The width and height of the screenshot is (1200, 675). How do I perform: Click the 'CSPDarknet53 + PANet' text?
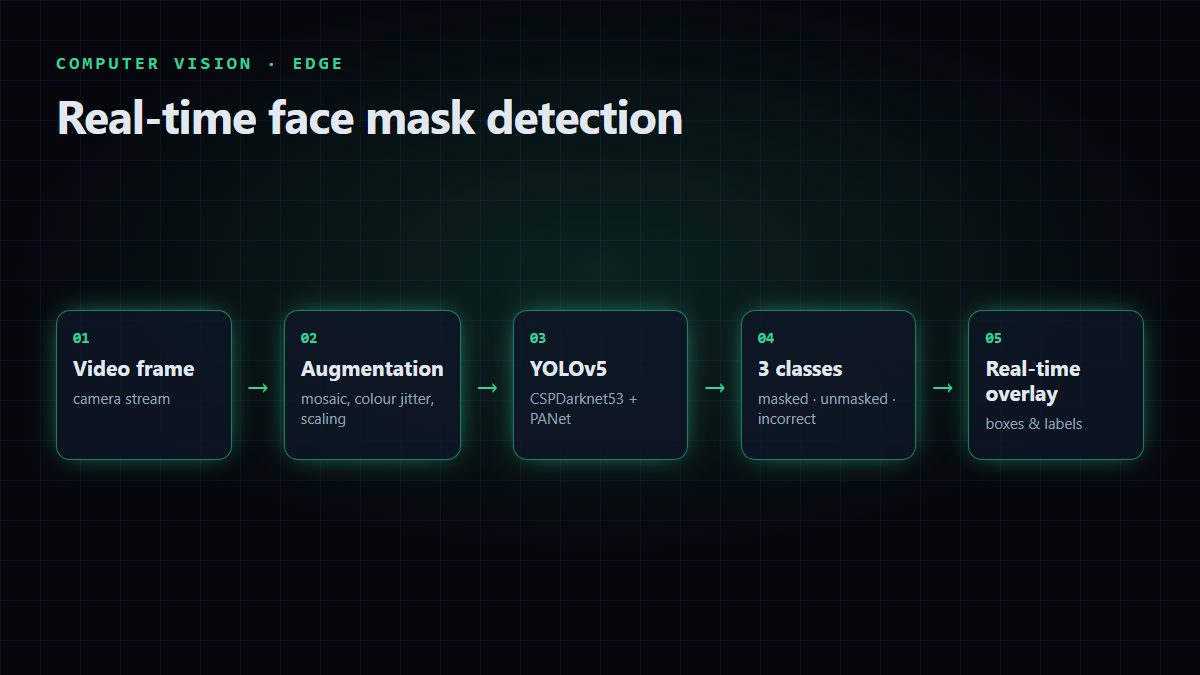click(584, 409)
